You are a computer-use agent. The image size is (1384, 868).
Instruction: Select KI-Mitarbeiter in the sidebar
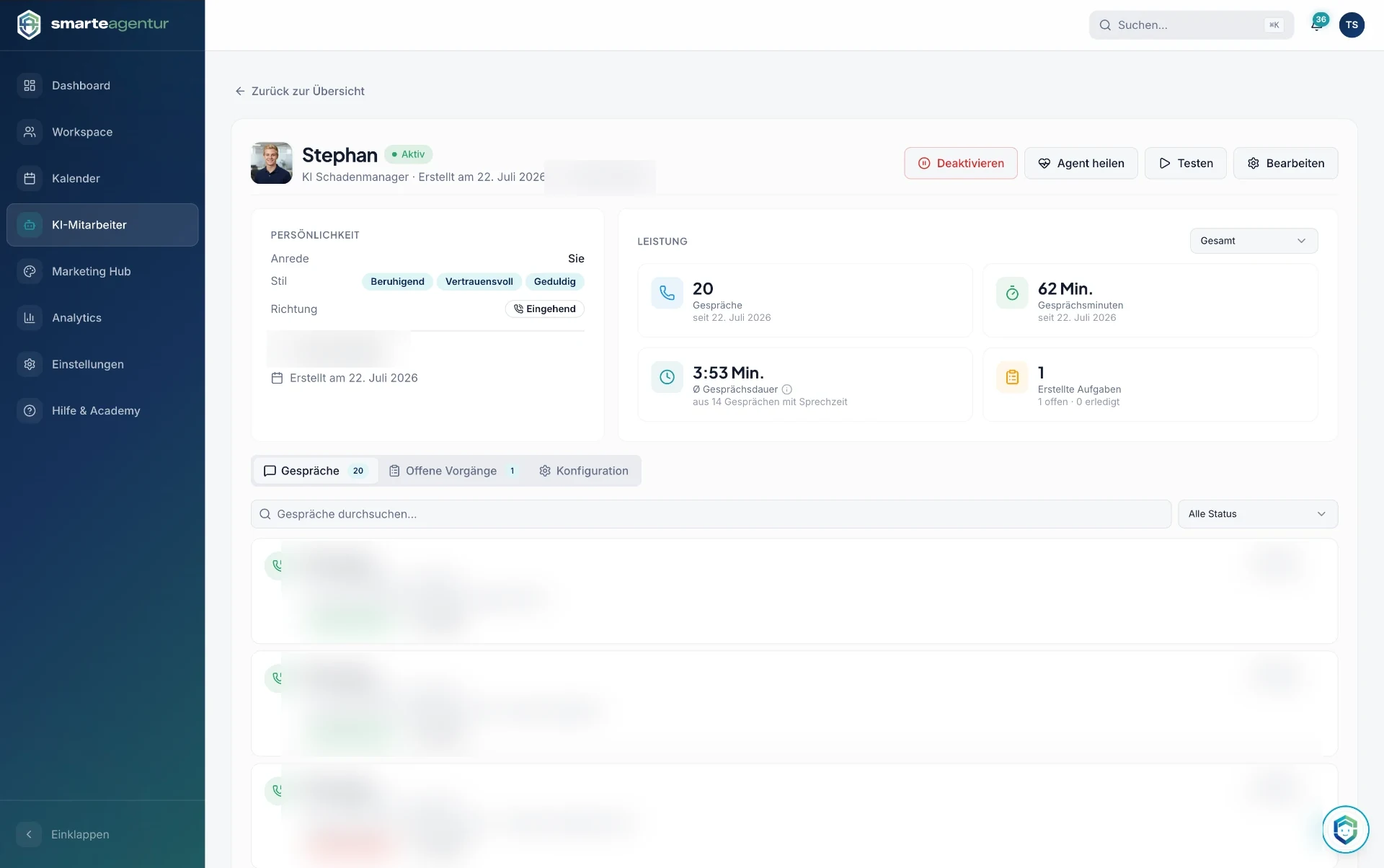[x=102, y=225]
